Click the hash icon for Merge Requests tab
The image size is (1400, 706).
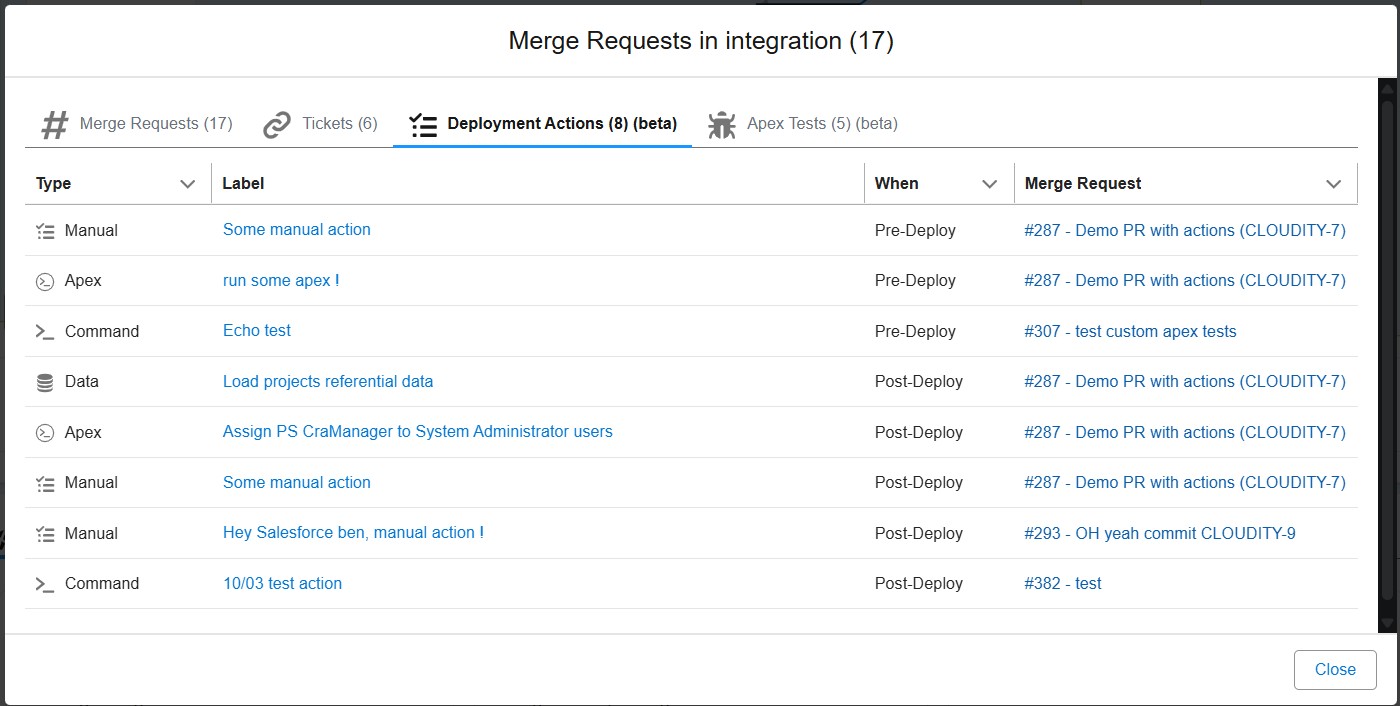[55, 125]
